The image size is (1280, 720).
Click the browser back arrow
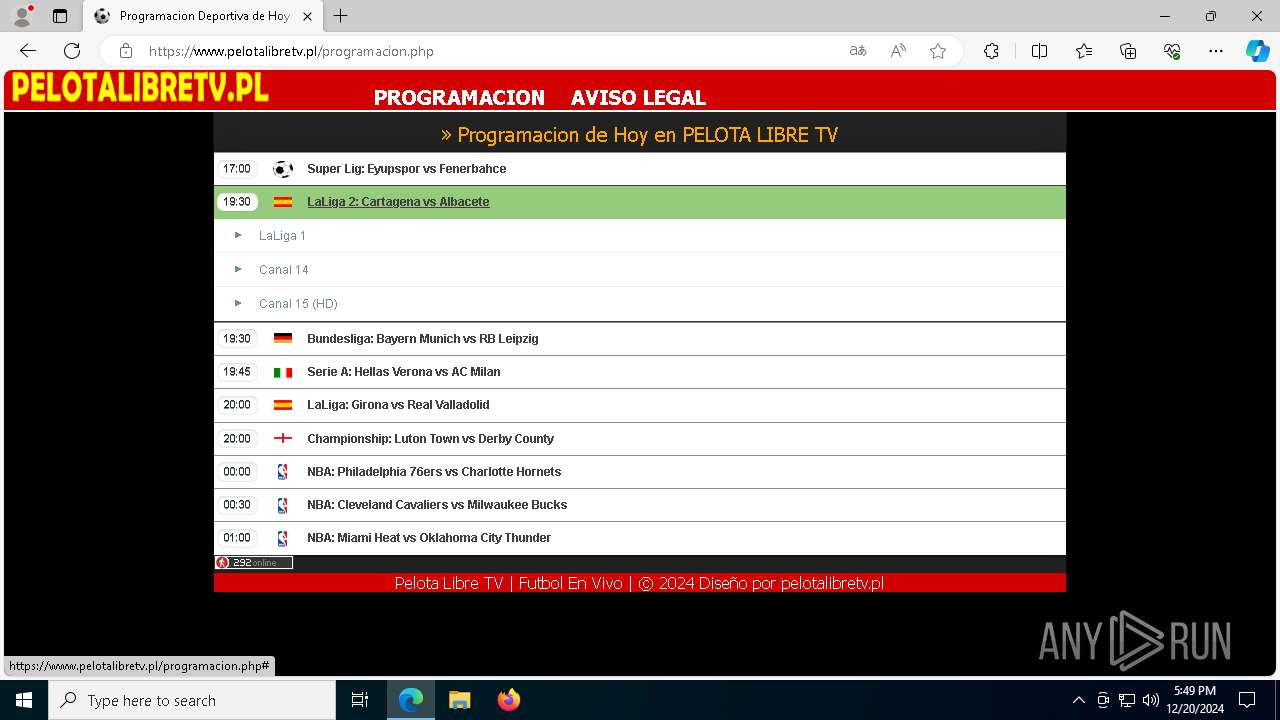pyautogui.click(x=28, y=51)
